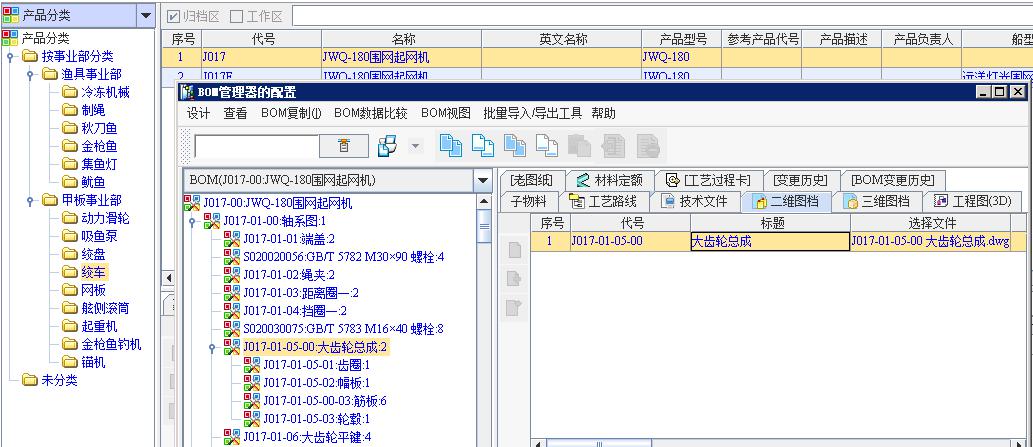This screenshot has height=447, width=1033.
Task: Click the 大齿轮总成 title cell
Action: pyautogui.click(x=770, y=241)
